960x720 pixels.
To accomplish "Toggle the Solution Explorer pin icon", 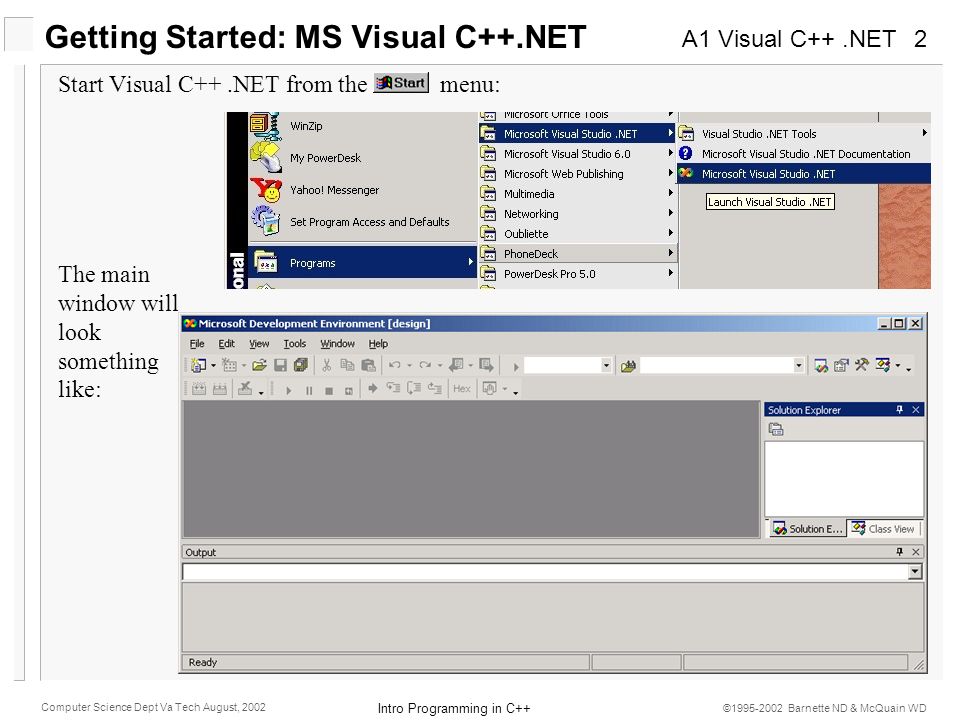I will 899,410.
